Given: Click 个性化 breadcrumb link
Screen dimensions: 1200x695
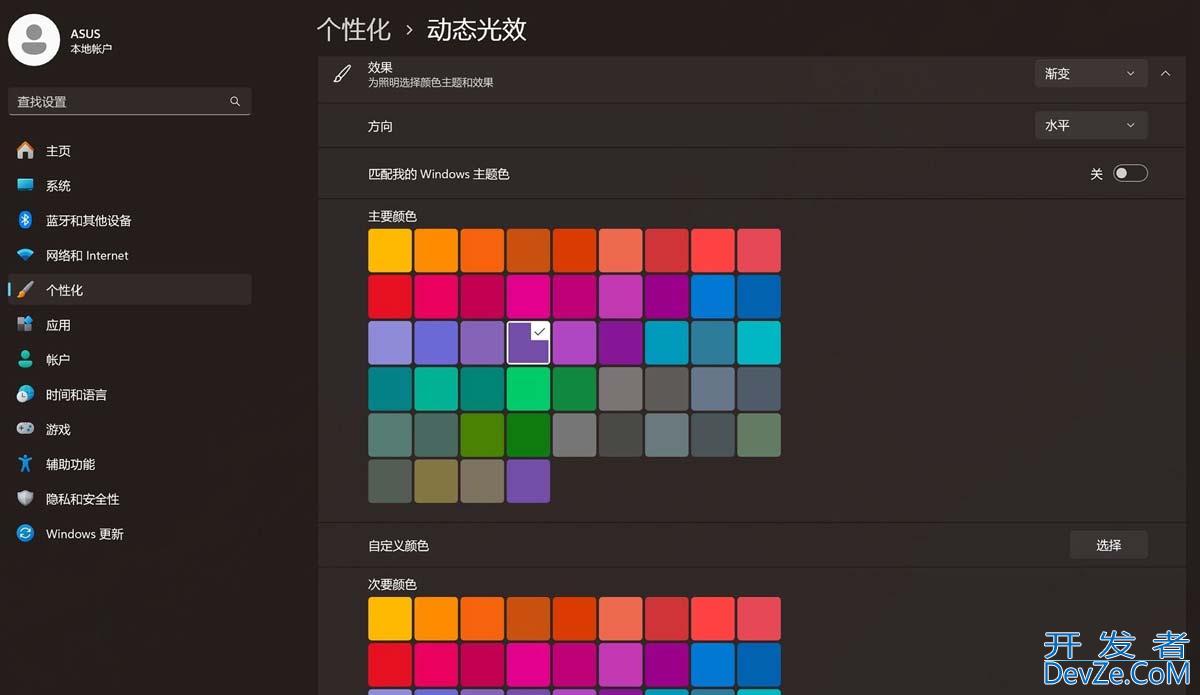Looking at the screenshot, I should point(353,29).
